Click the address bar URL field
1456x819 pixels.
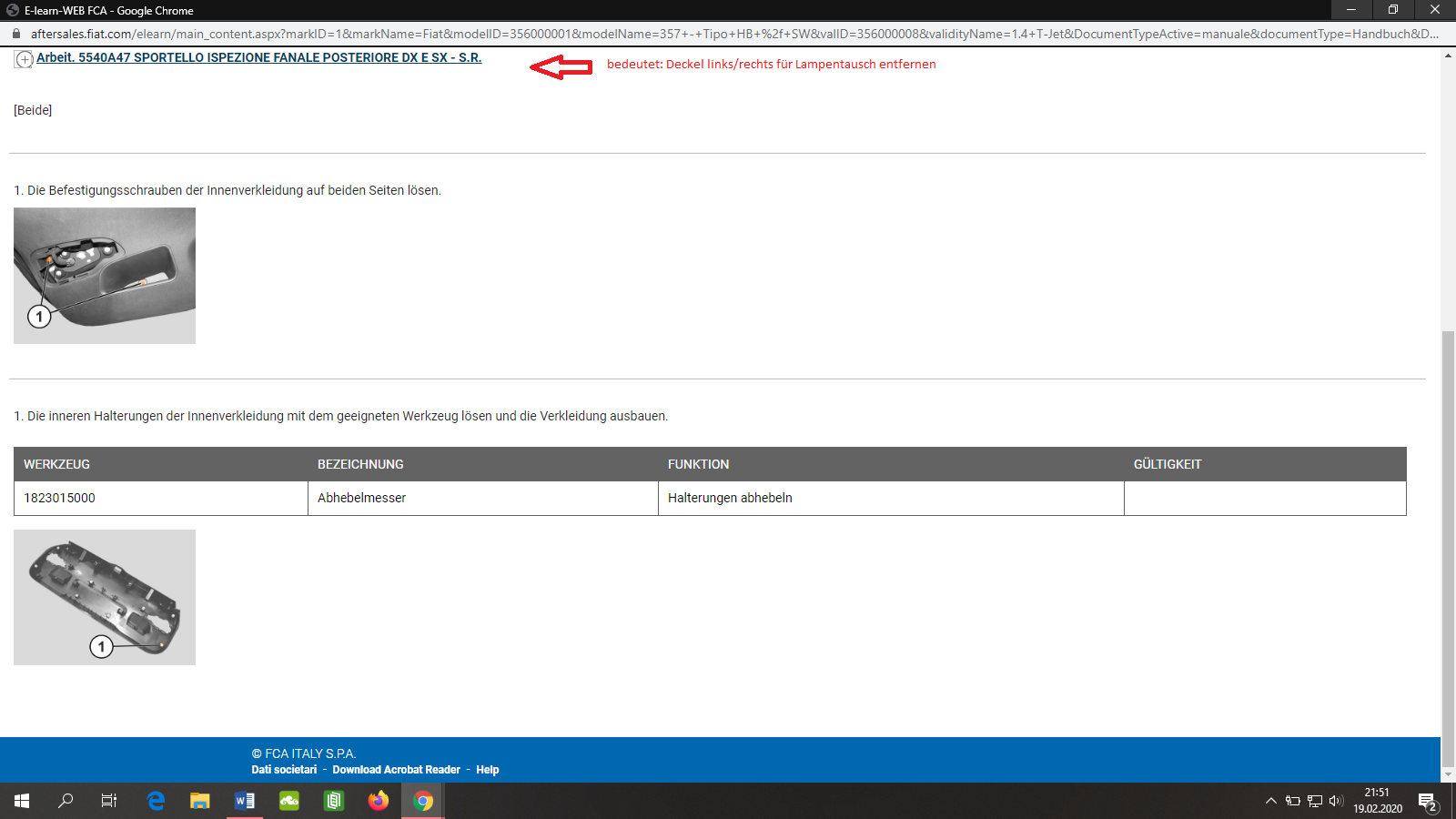pos(728,34)
